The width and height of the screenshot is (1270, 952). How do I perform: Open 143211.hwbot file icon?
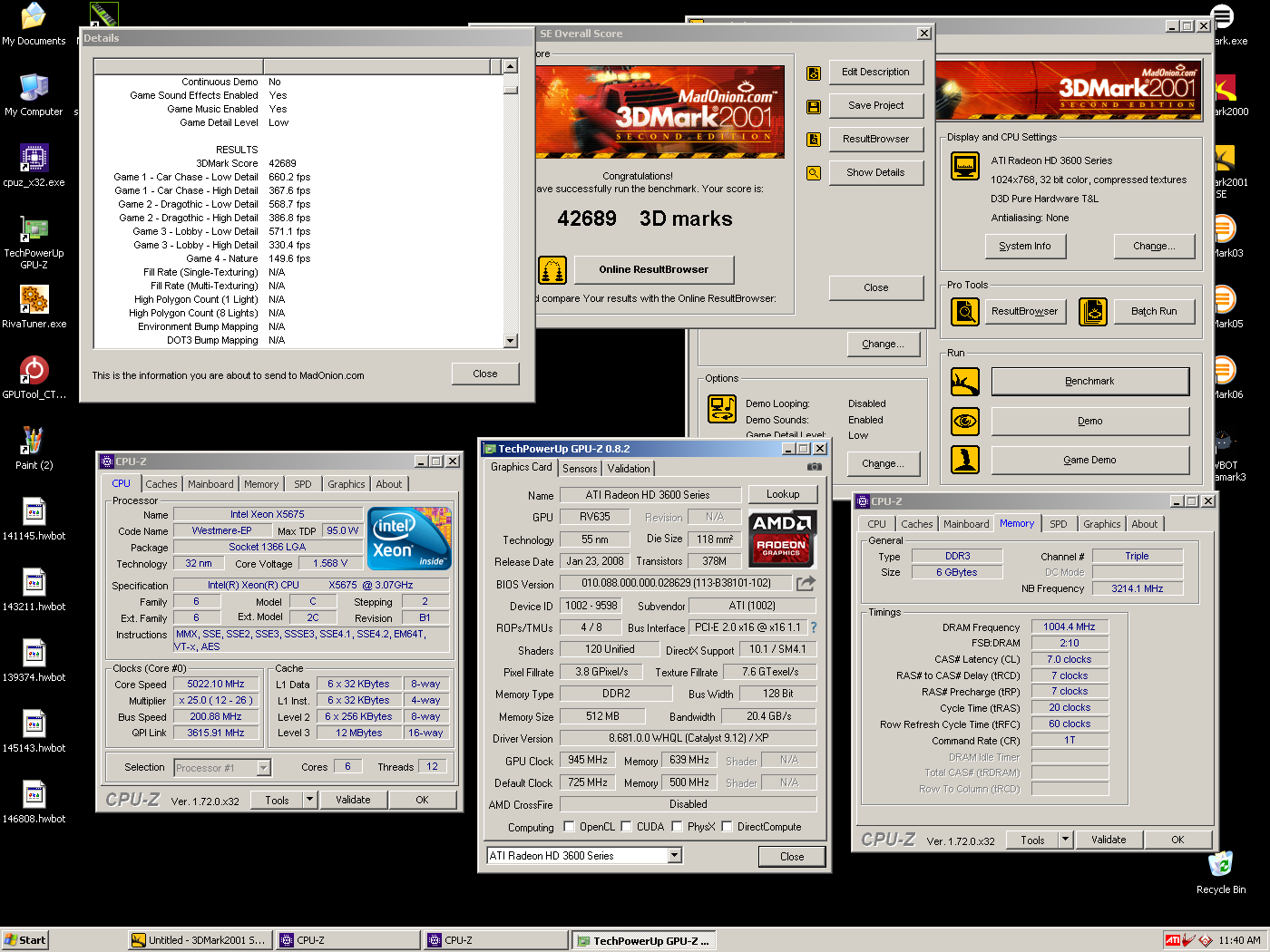pyautogui.click(x=34, y=590)
